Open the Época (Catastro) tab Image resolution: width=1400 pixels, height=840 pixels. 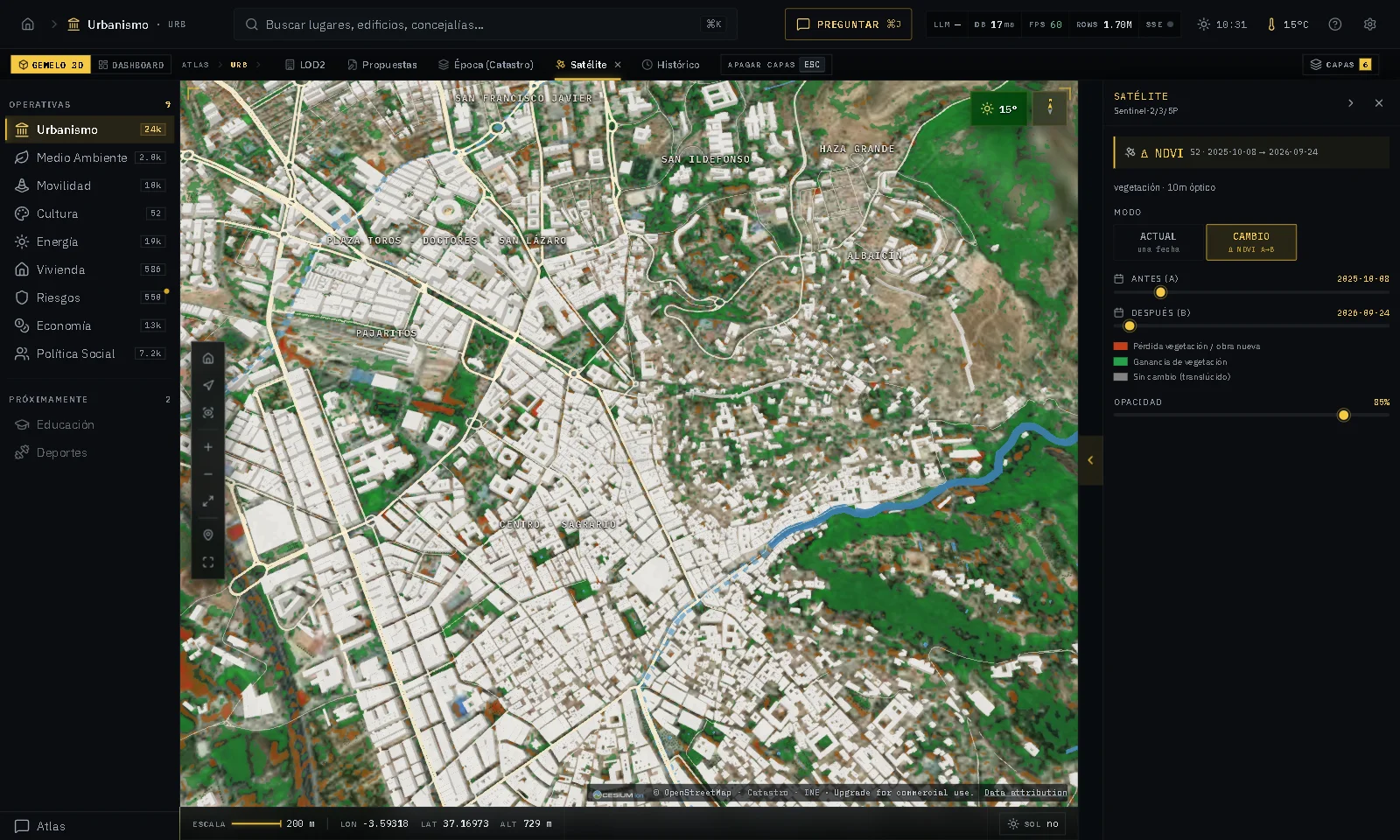pyautogui.click(x=486, y=65)
